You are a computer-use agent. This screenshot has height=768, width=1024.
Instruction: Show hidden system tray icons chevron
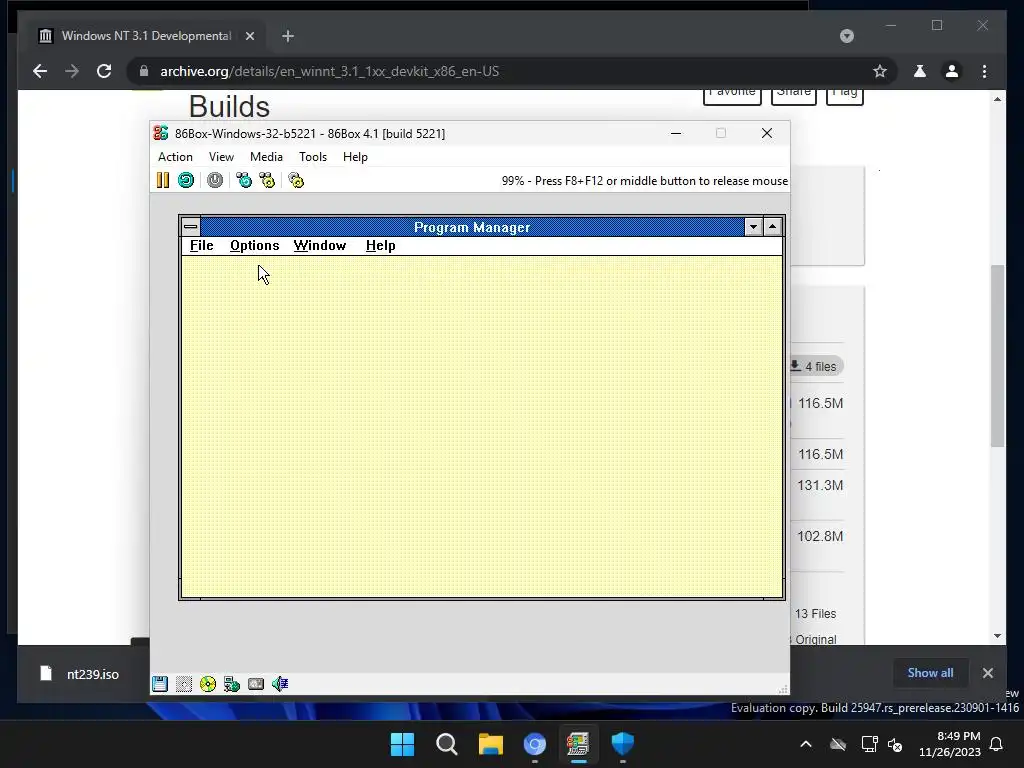(806, 744)
